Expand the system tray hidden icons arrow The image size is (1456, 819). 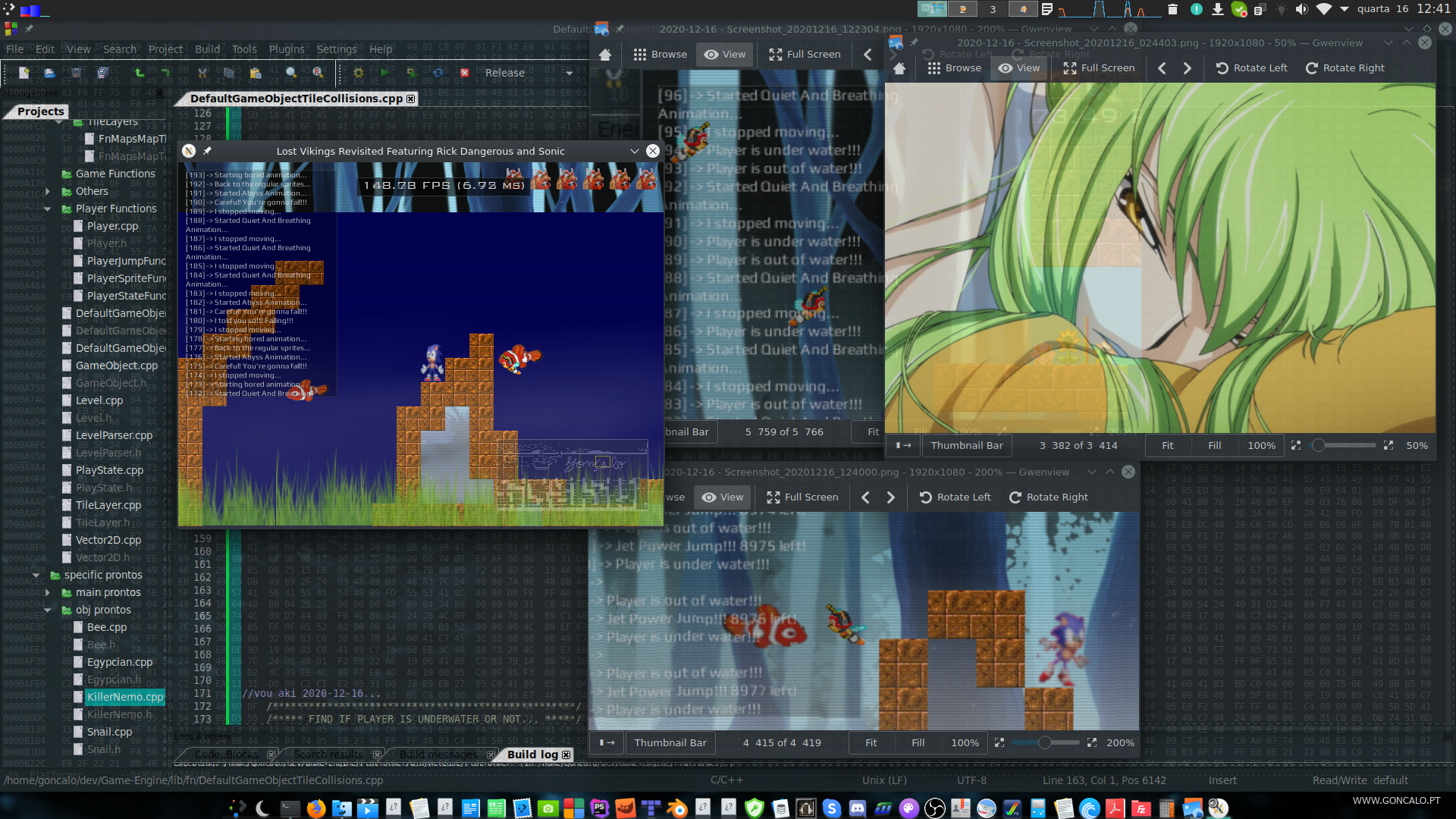(1345, 9)
